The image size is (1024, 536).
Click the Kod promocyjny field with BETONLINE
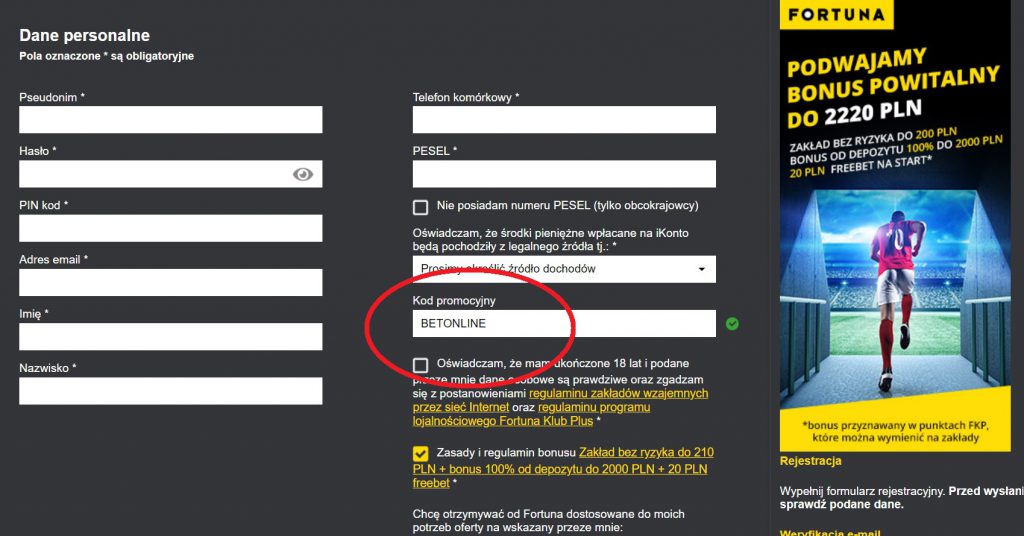pos(564,324)
